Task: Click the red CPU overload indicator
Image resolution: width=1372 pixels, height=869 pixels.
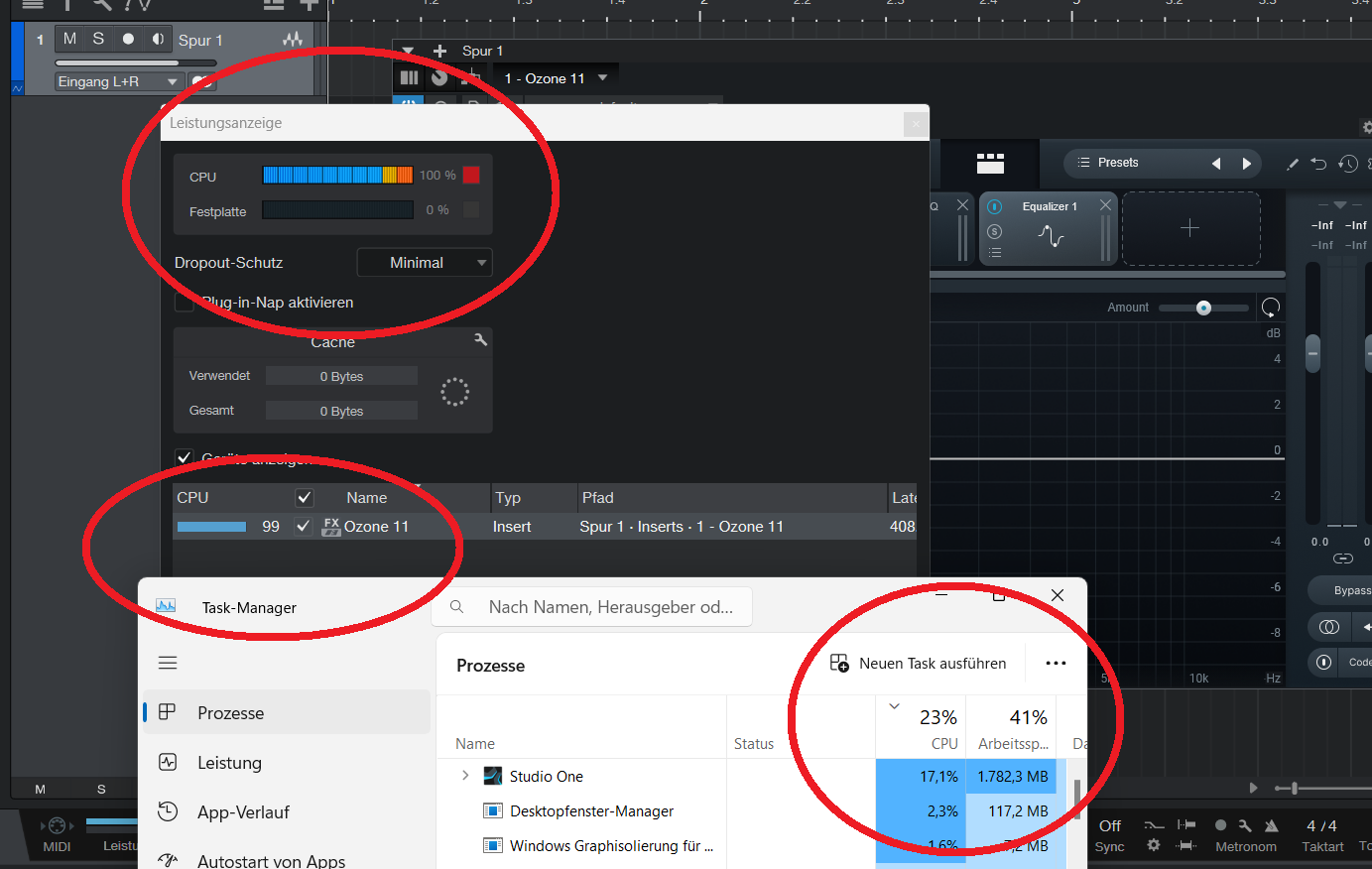Action: point(471,175)
